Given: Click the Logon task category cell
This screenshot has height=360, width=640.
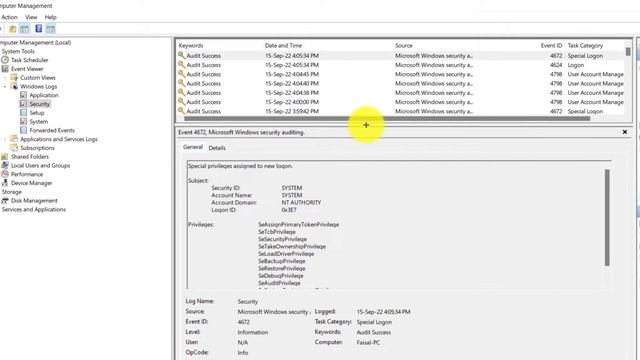Looking at the screenshot, I should [x=576, y=65].
